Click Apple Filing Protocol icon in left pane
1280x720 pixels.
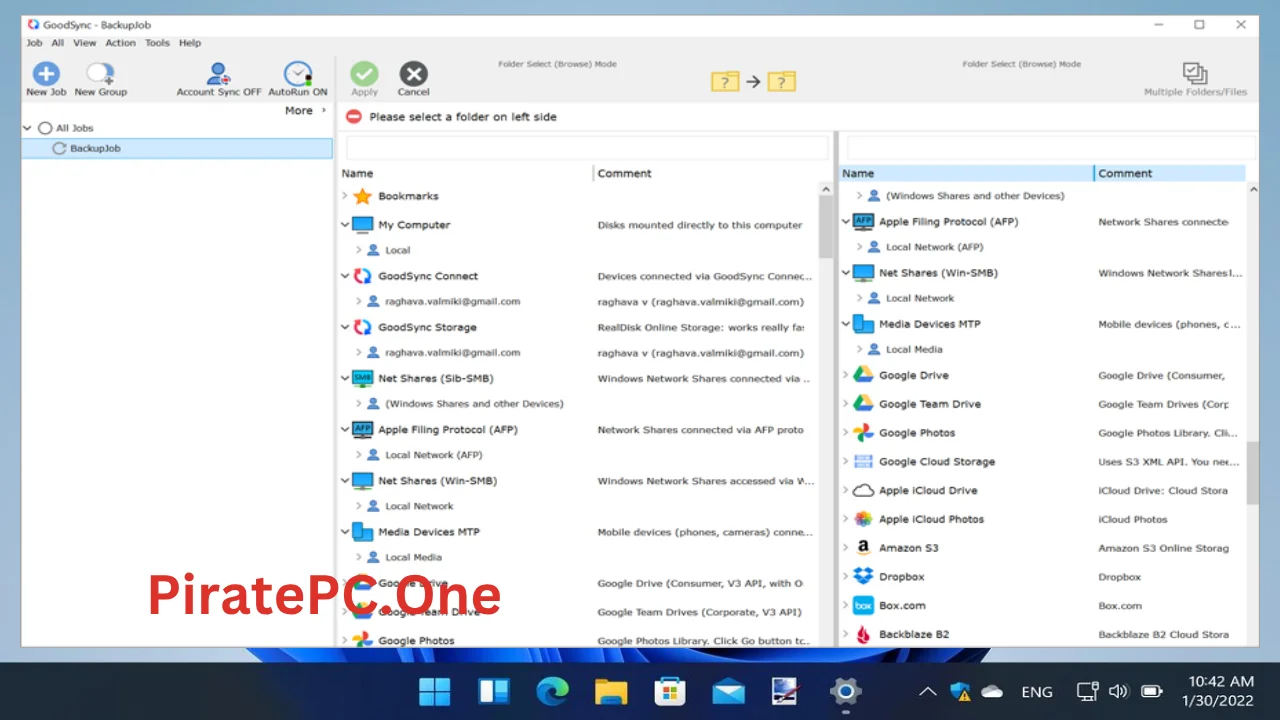[x=362, y=430]
